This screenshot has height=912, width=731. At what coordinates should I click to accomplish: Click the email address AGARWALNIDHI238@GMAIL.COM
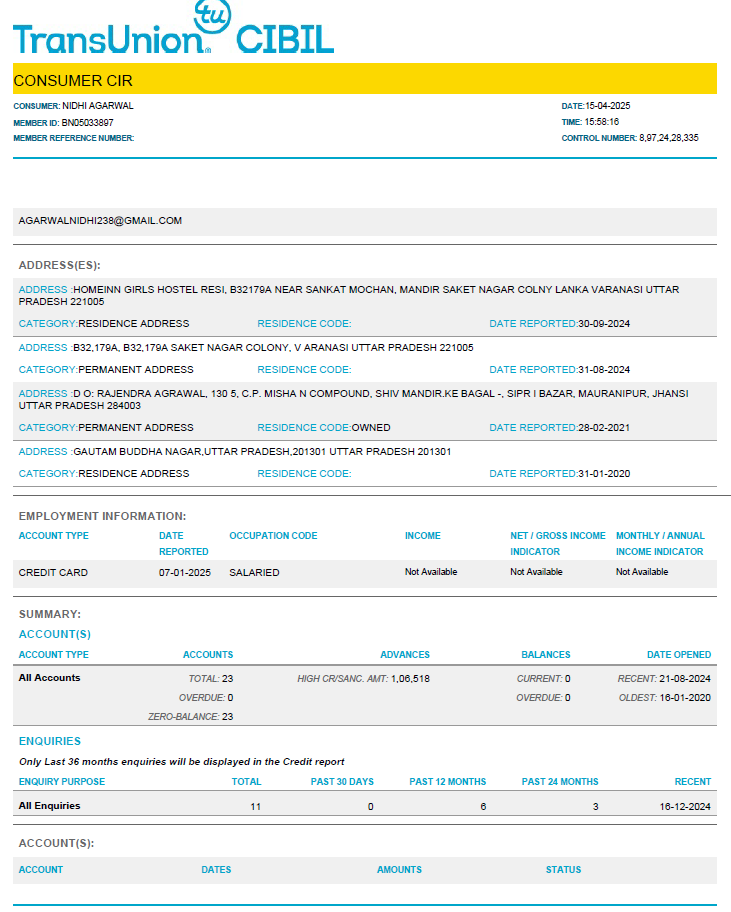100,221
